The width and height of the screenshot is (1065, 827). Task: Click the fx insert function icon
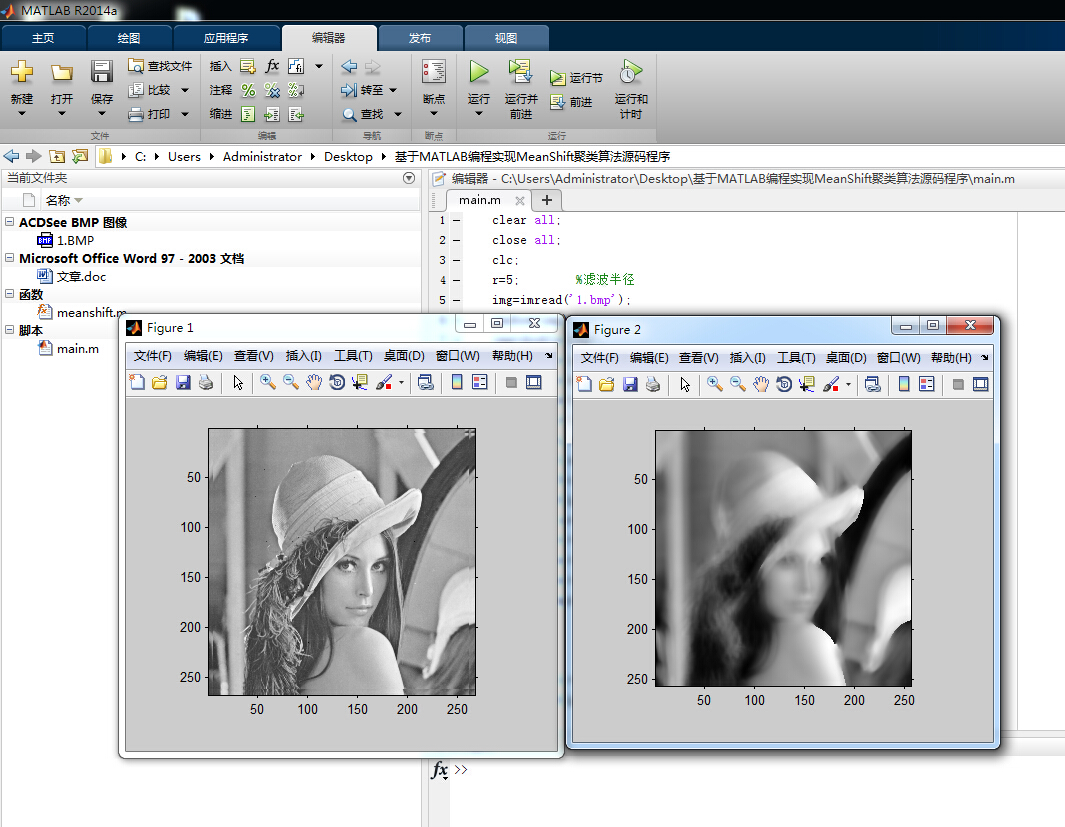pyautogui.click(x=272, y=66)
